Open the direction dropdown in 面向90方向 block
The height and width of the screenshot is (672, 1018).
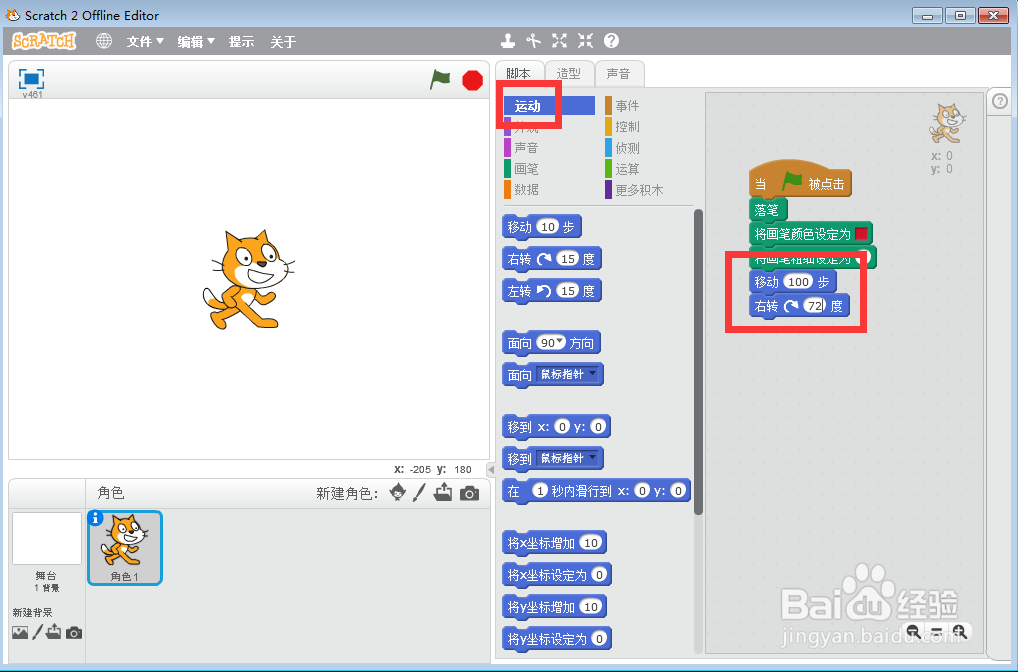559,342
